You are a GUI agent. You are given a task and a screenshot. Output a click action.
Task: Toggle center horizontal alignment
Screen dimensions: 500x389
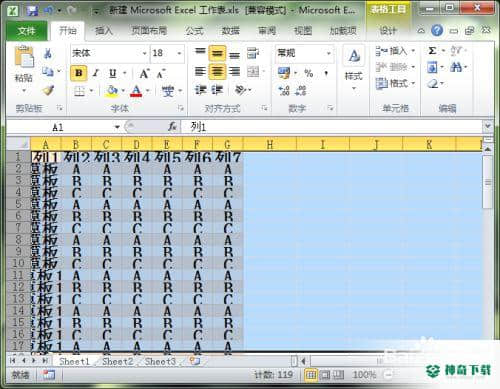(217, 71)
